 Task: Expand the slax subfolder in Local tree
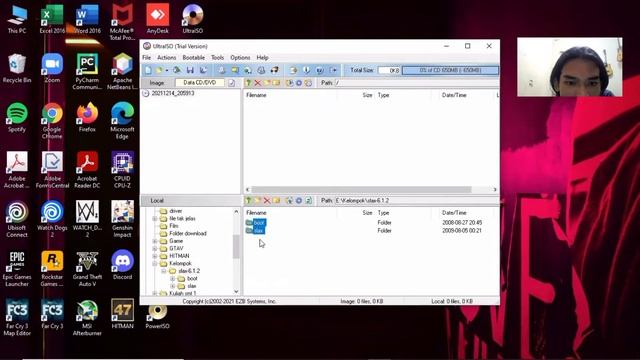[173, 286]
